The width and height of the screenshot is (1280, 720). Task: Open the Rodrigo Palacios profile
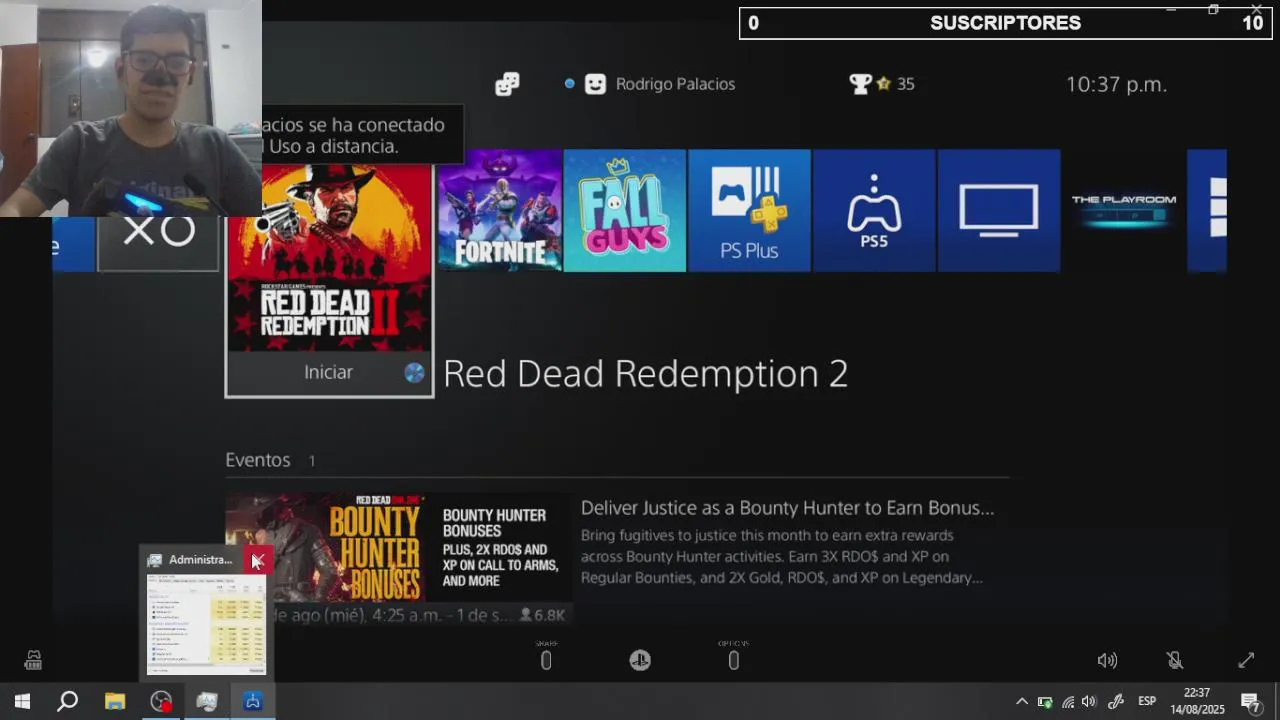[x=675, y=84]
